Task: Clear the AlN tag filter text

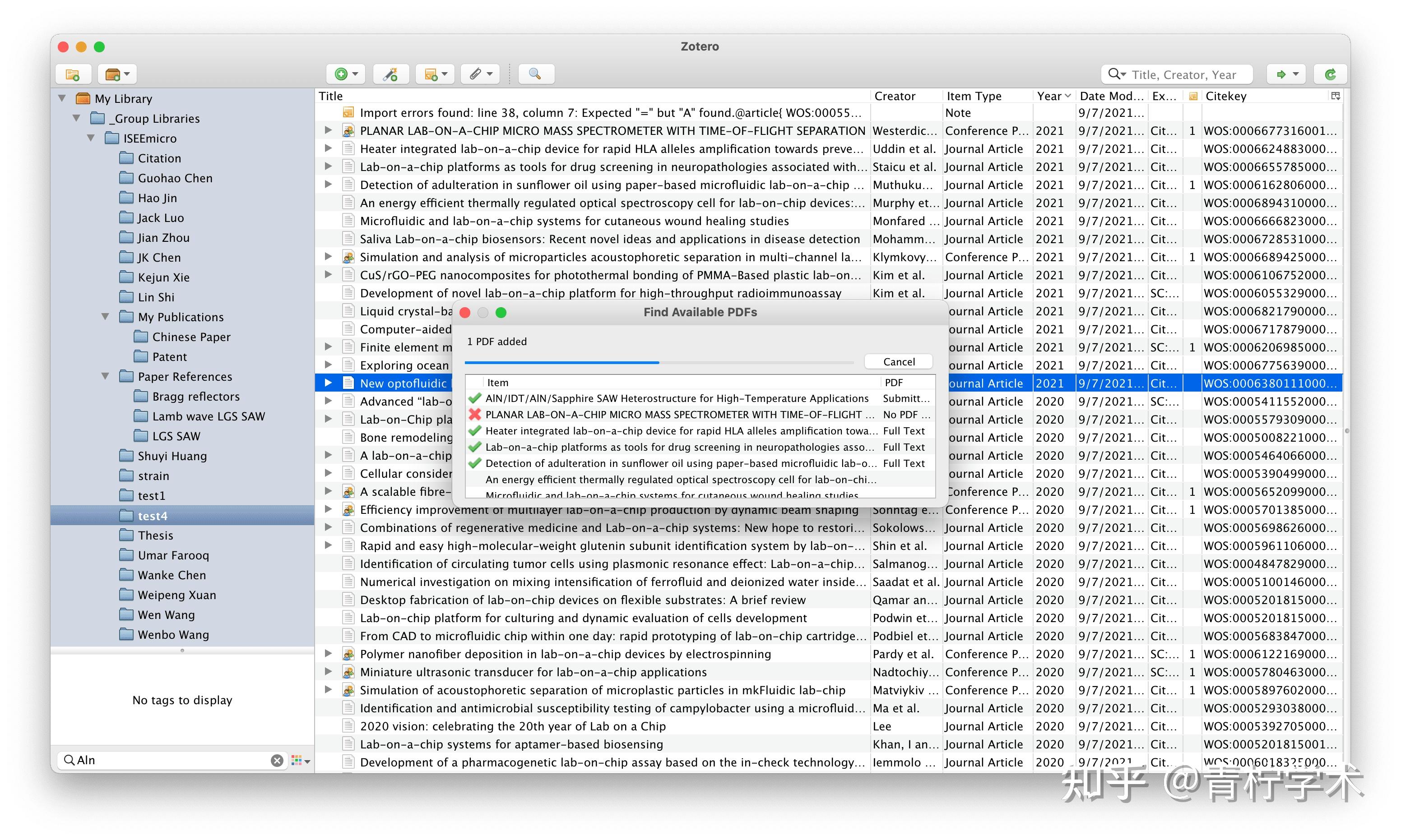Action: tap(277, 760)
